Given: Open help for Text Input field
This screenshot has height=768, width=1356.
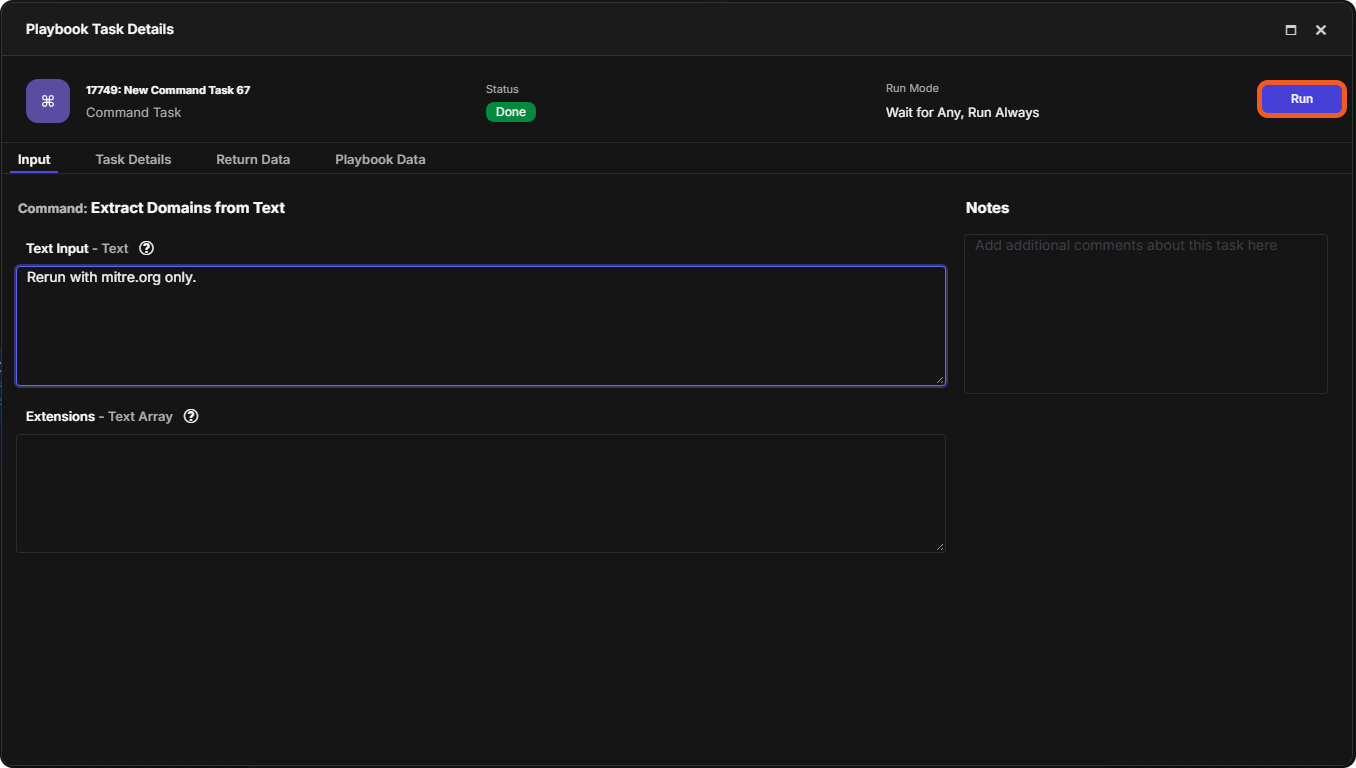Looking at the screenshot, I should (147, 248).
